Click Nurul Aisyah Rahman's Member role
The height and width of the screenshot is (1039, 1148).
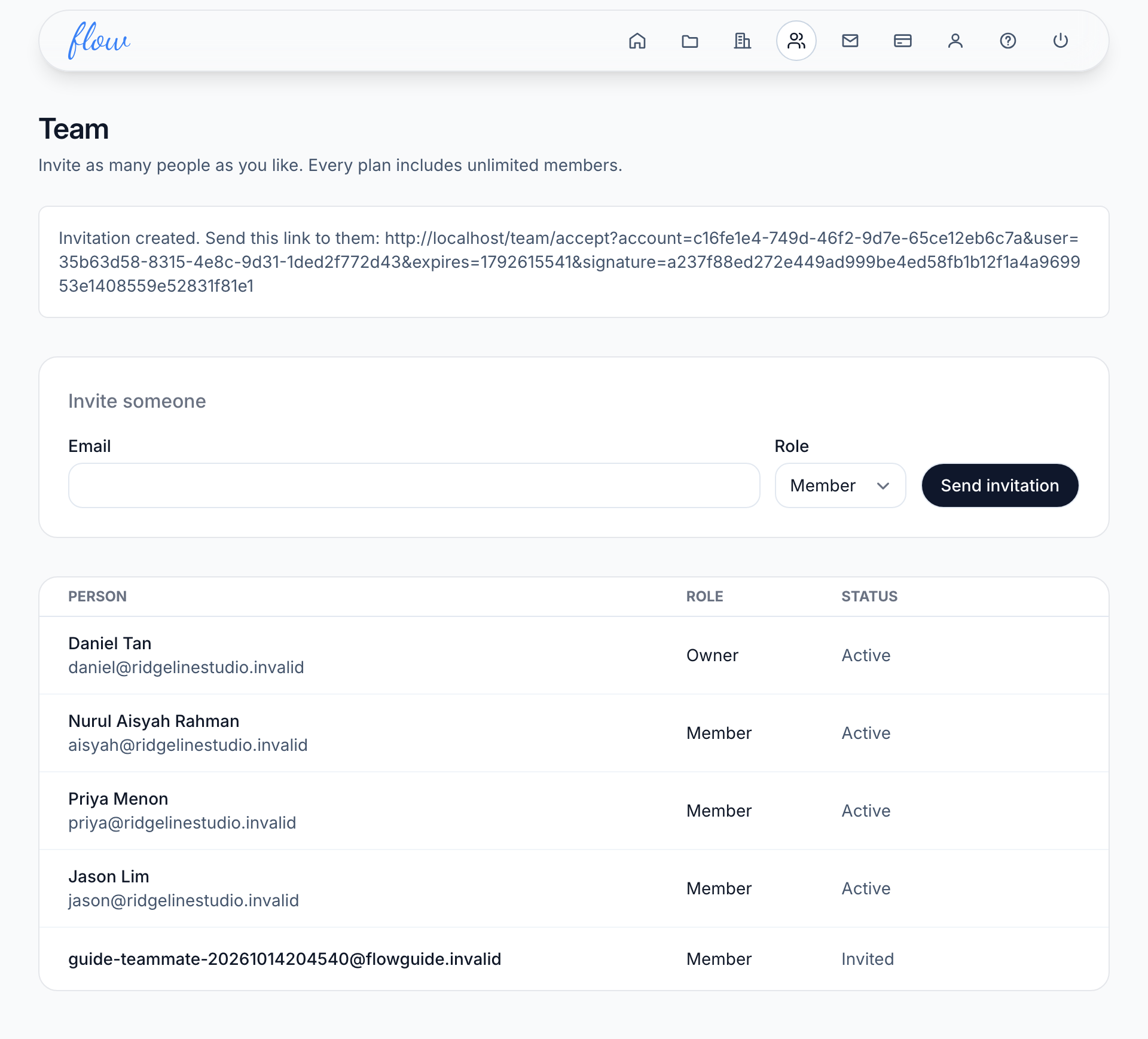tap(719, 733)
